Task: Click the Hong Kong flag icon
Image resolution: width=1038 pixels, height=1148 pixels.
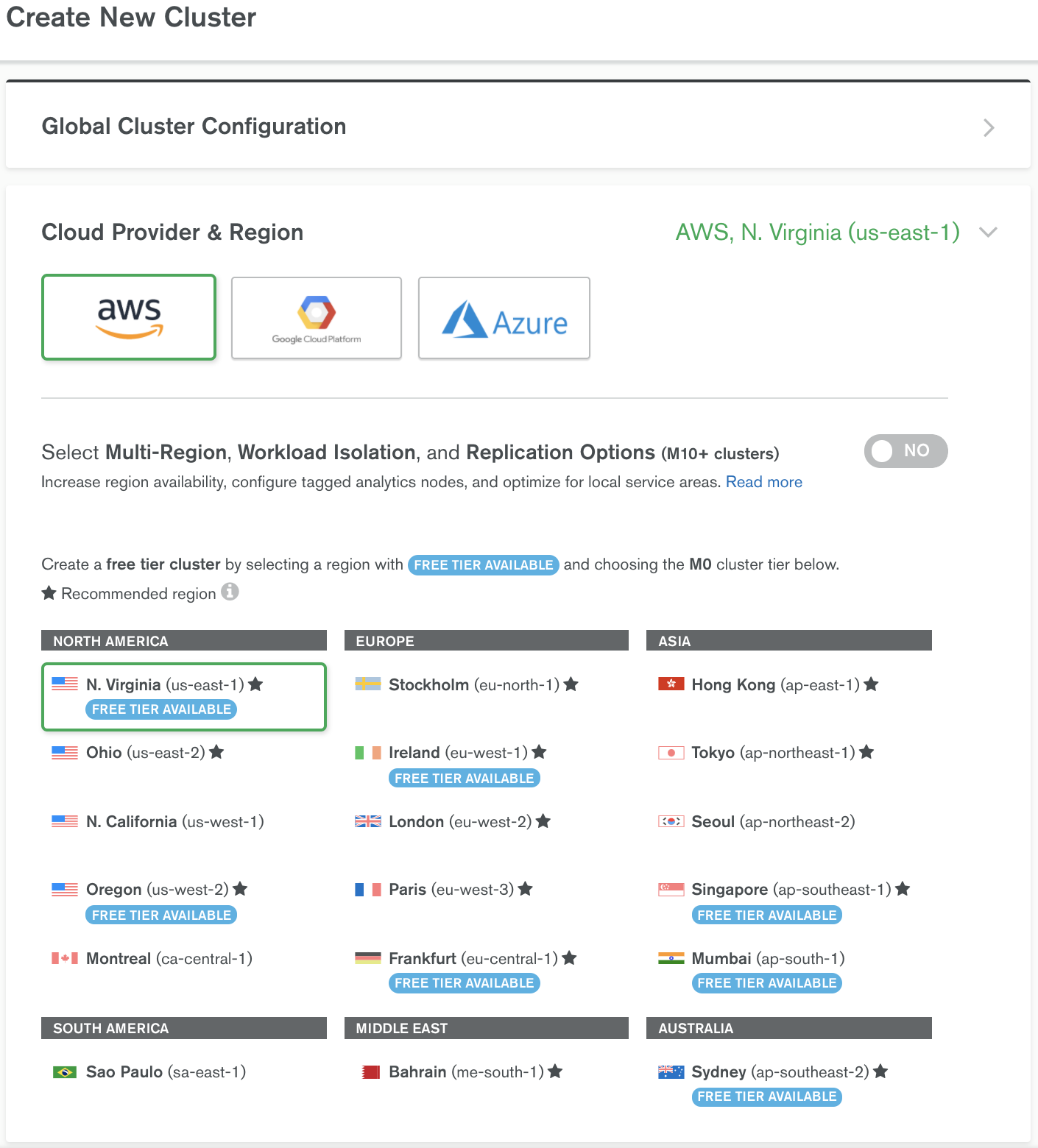Action: 670,684
